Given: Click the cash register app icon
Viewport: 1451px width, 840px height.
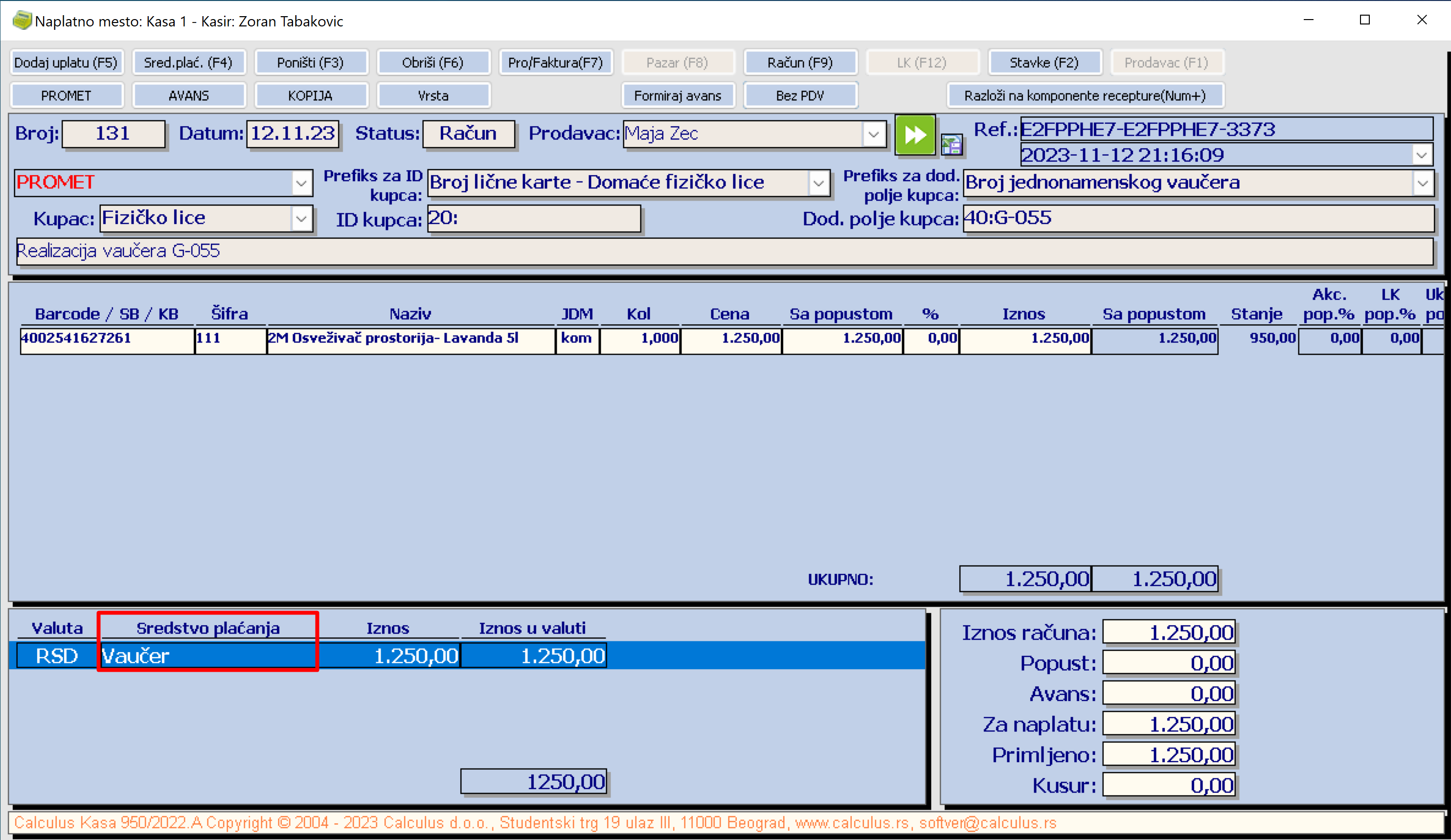Looking at the screenshot, I should pyautogui.click(x=22, y=21).
